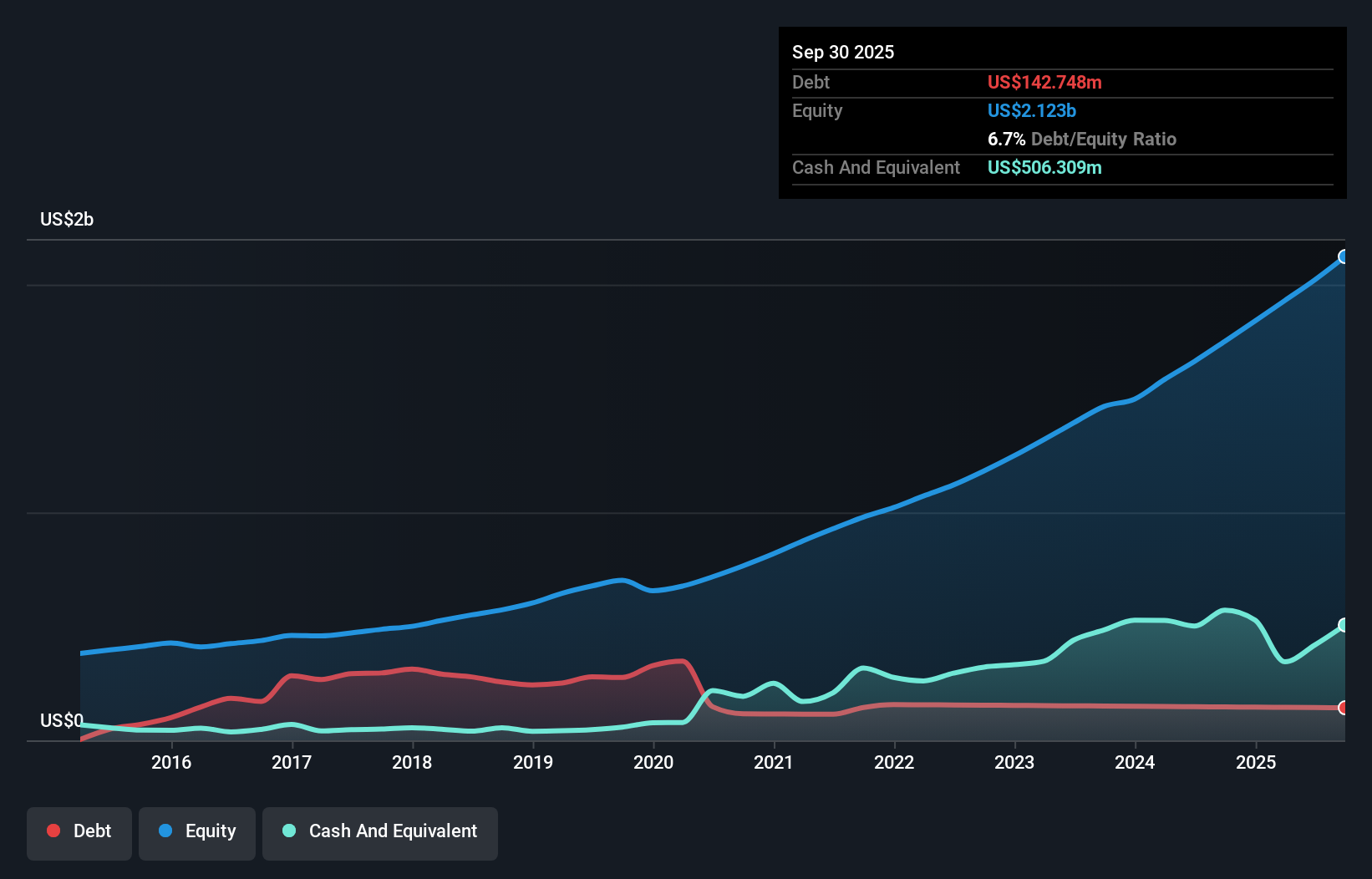Click the 2024 x-axis label
This screenshot has height=879, width=1372.
(1135, 762)
